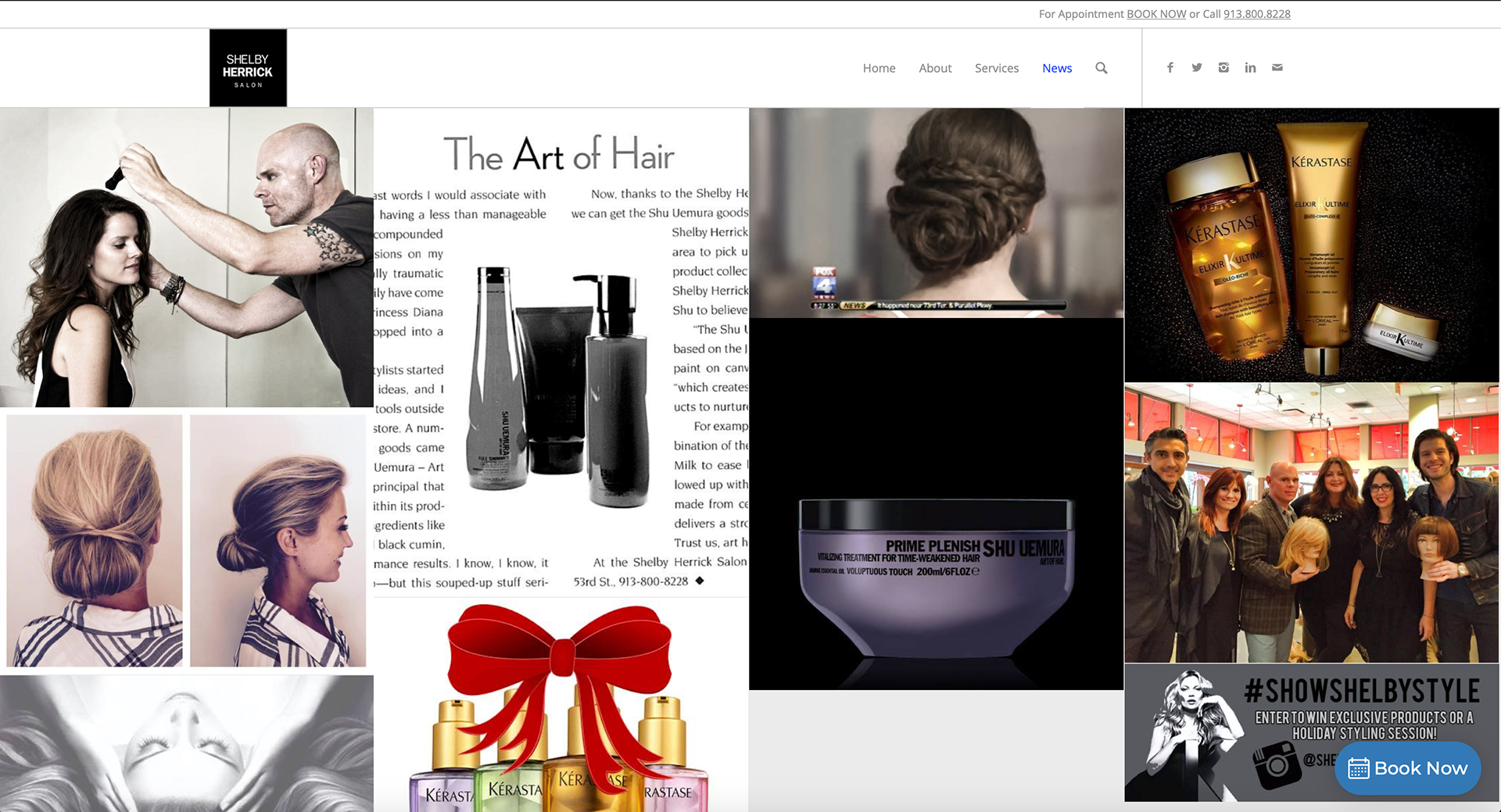This screenshot has height=812, width=1501.
Task: Open the Services menu item
Action: click(x=996, y=69)
